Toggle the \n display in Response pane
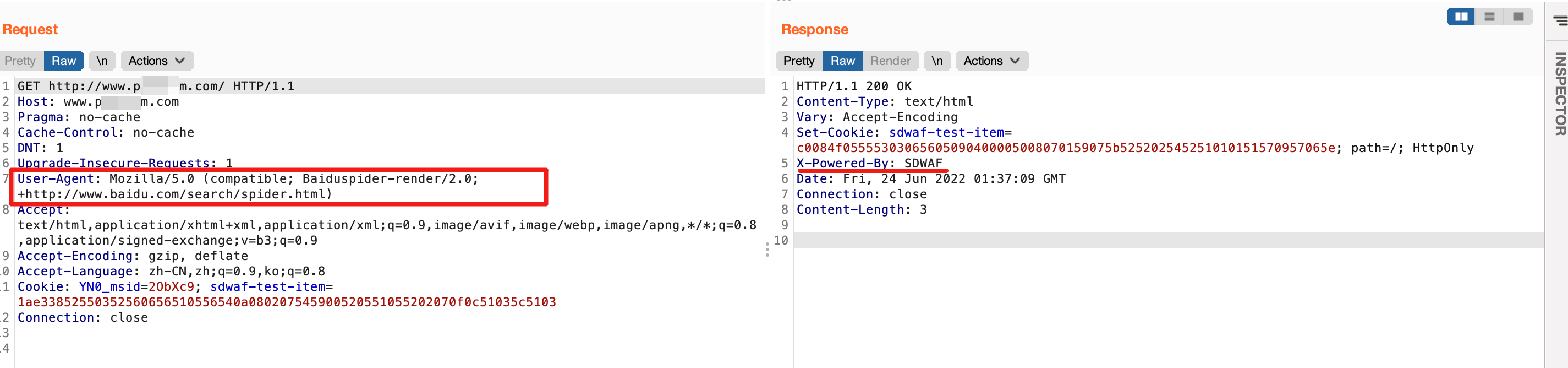 (x=937, y=61)
